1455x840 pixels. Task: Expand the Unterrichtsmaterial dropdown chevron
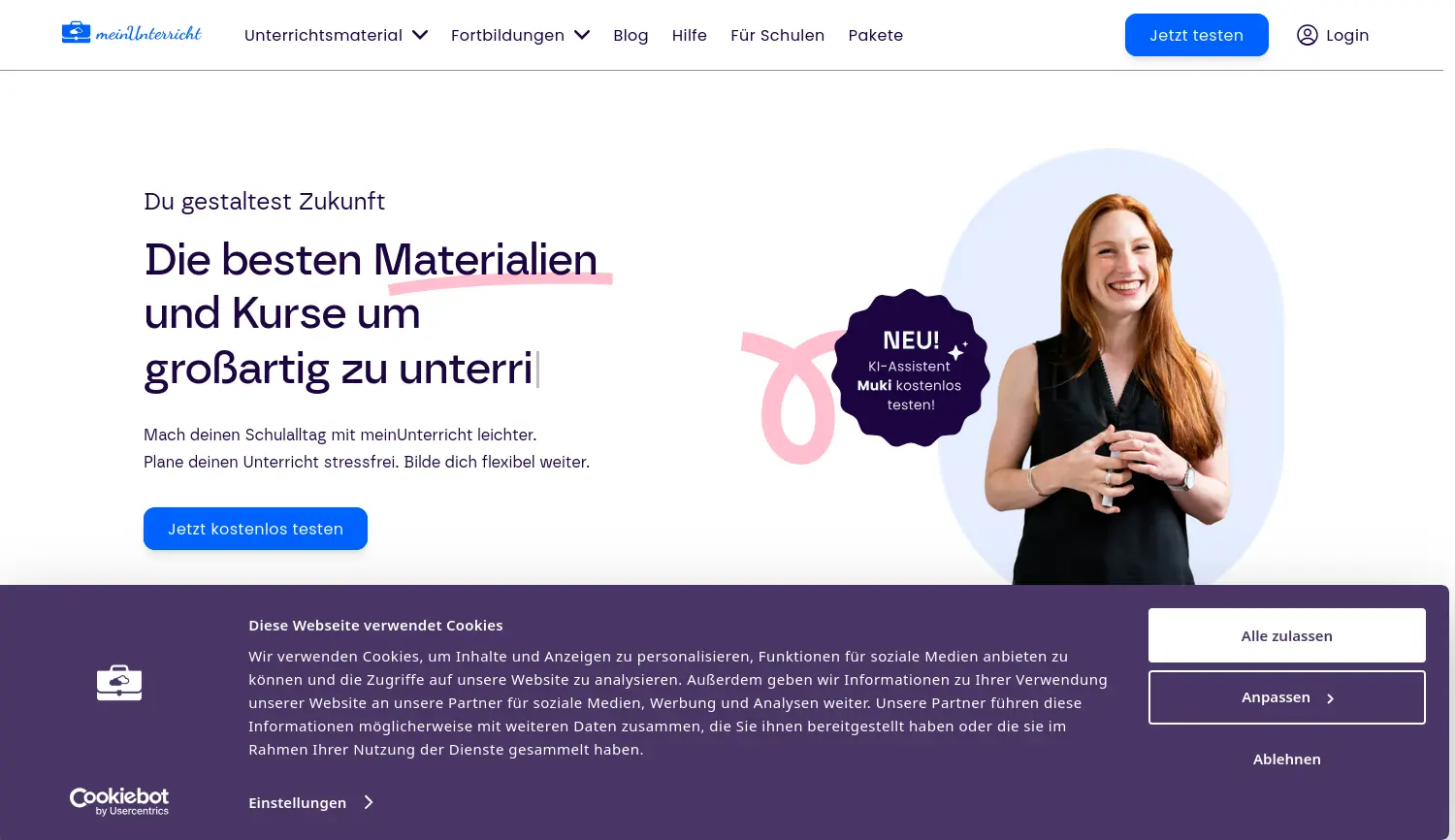[420, 35]
